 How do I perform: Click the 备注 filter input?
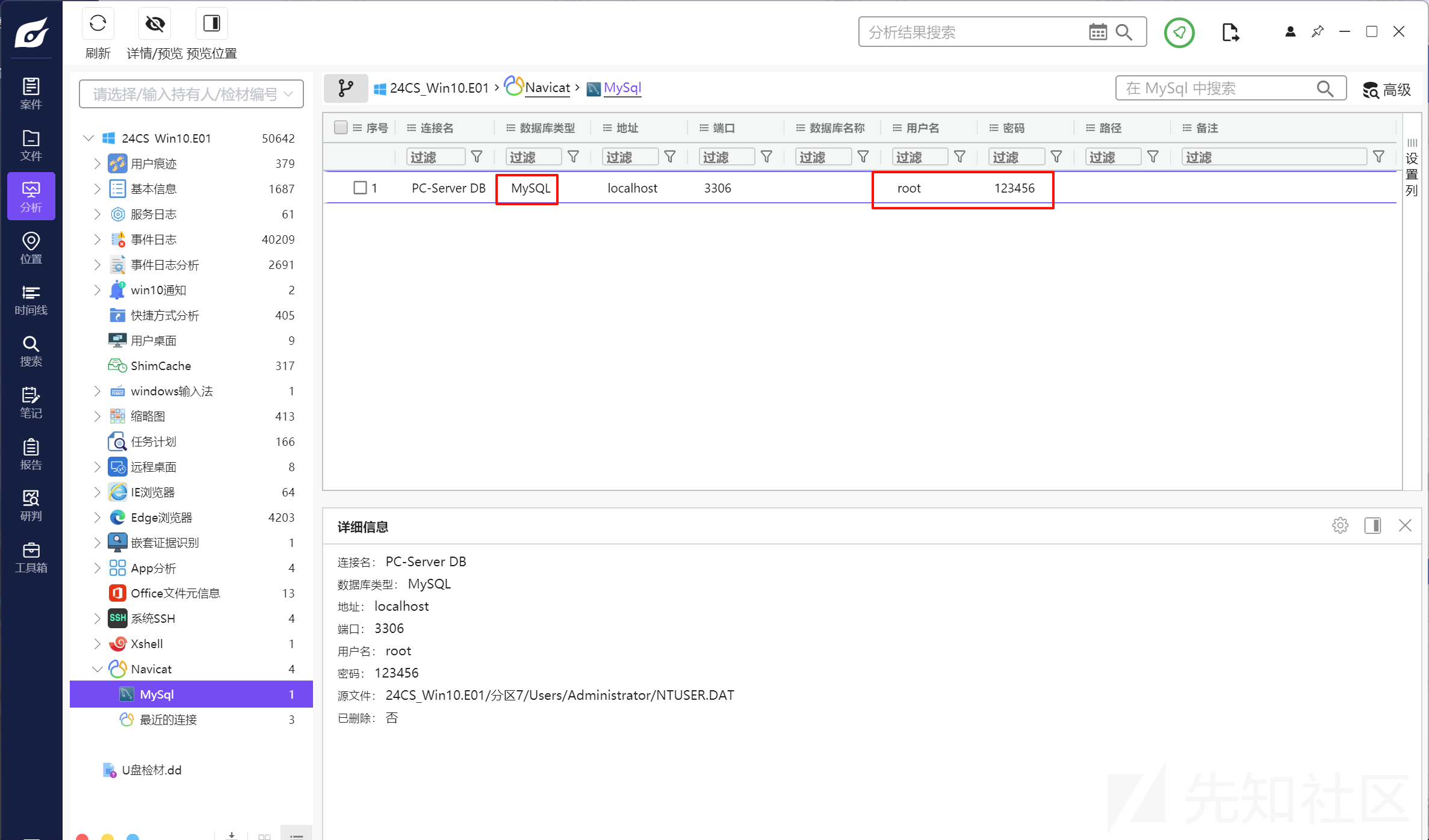click(x=1274, y=157)
